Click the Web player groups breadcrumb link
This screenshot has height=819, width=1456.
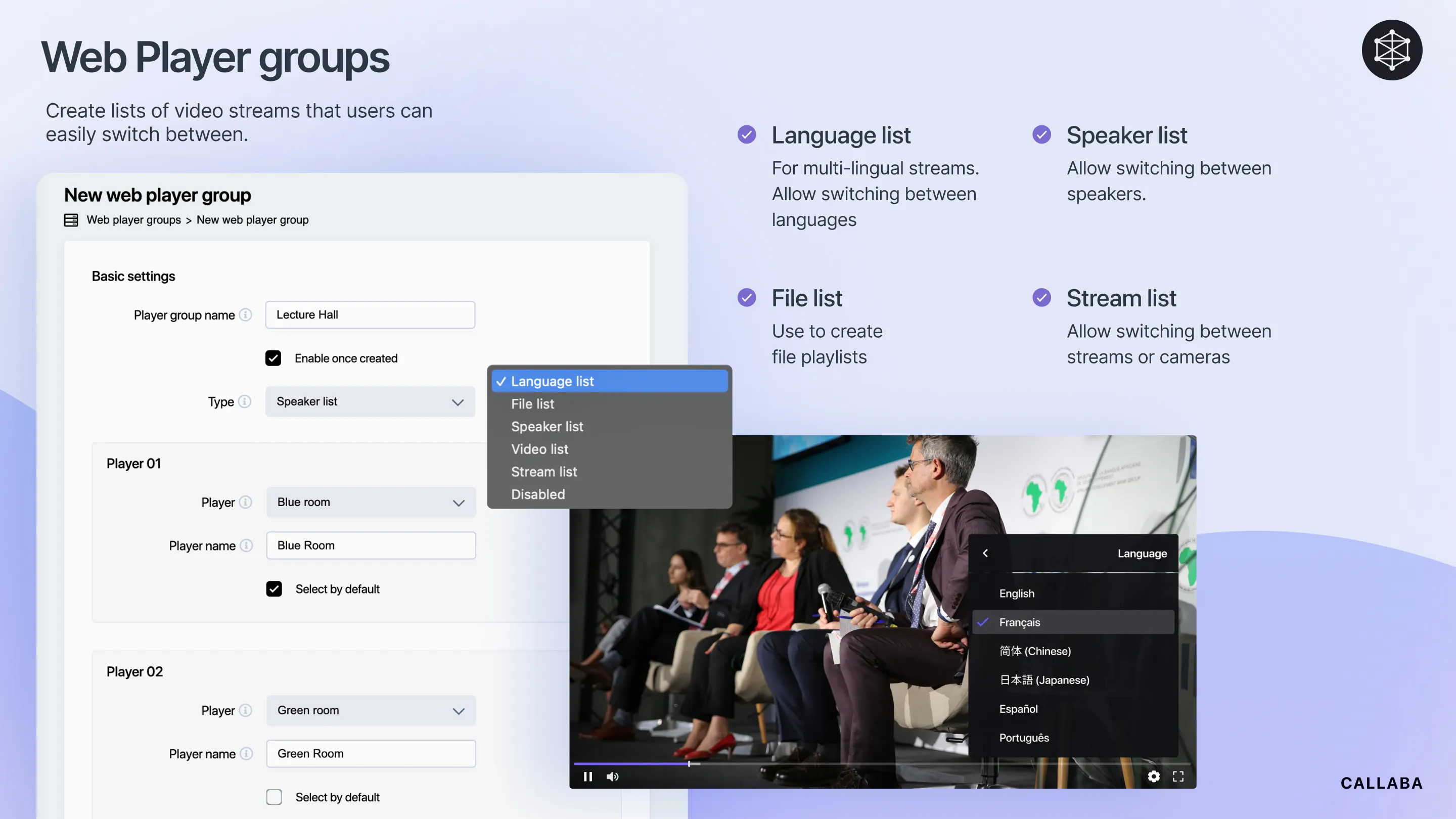pos(134,220)
